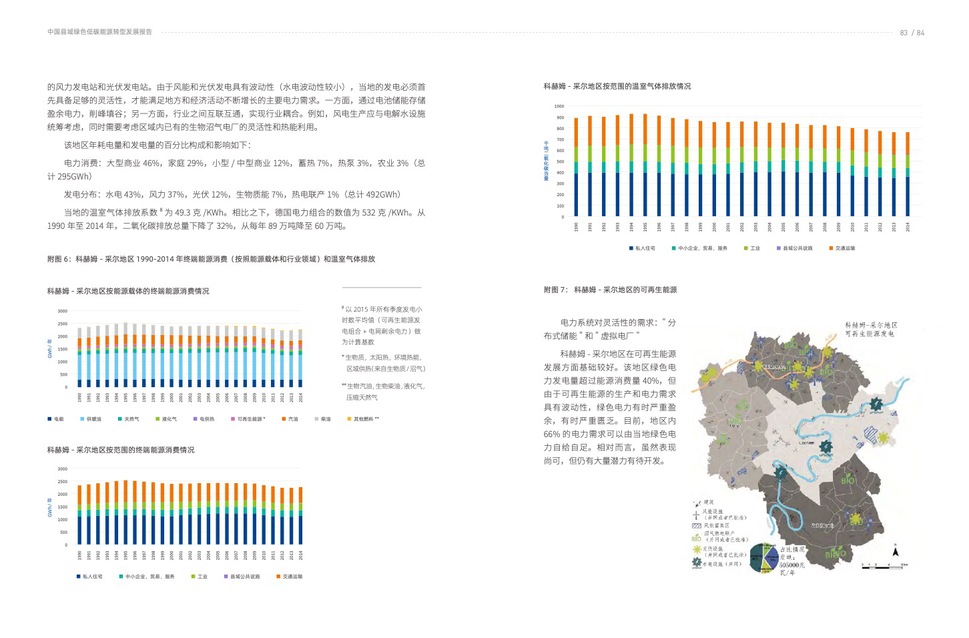The image size is (969, 638).
Task: Select the paragraph starting 科赫姆 - 采尔地区在可再生能源
Action: pos(610,407)
